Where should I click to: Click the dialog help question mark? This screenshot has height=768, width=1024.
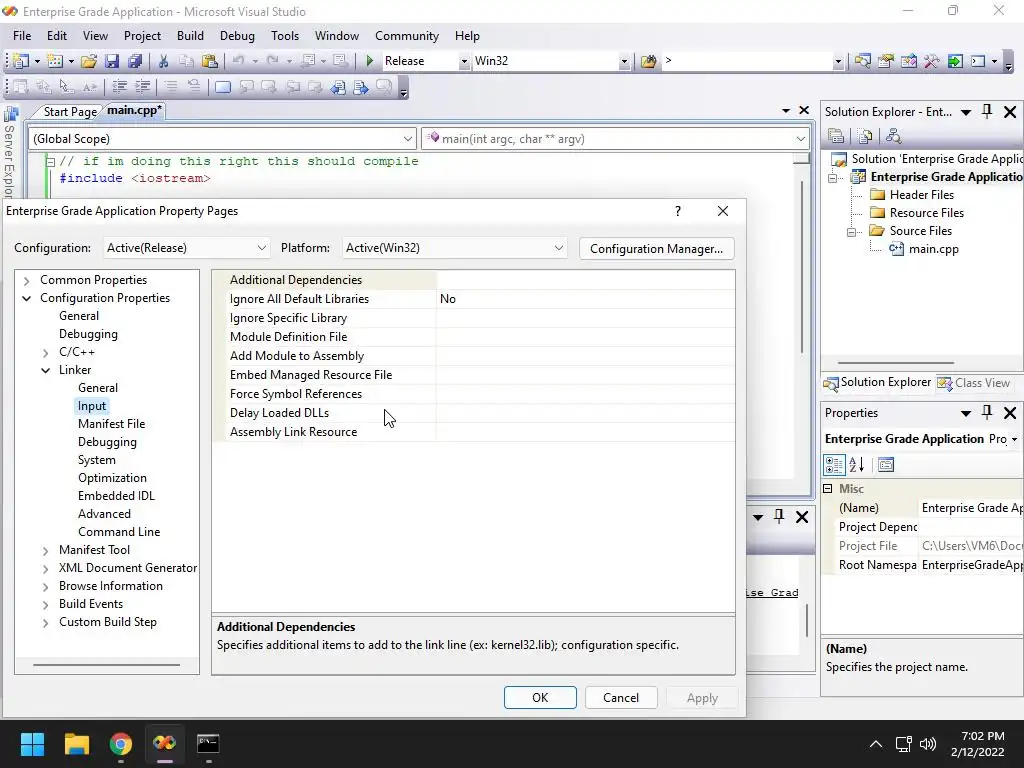pos(678,211)
